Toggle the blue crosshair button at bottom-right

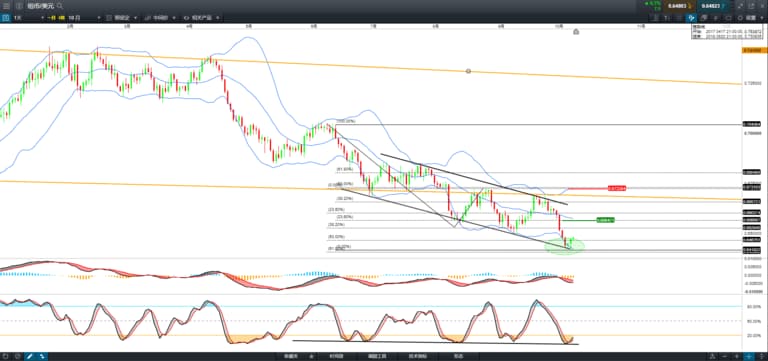749,356
